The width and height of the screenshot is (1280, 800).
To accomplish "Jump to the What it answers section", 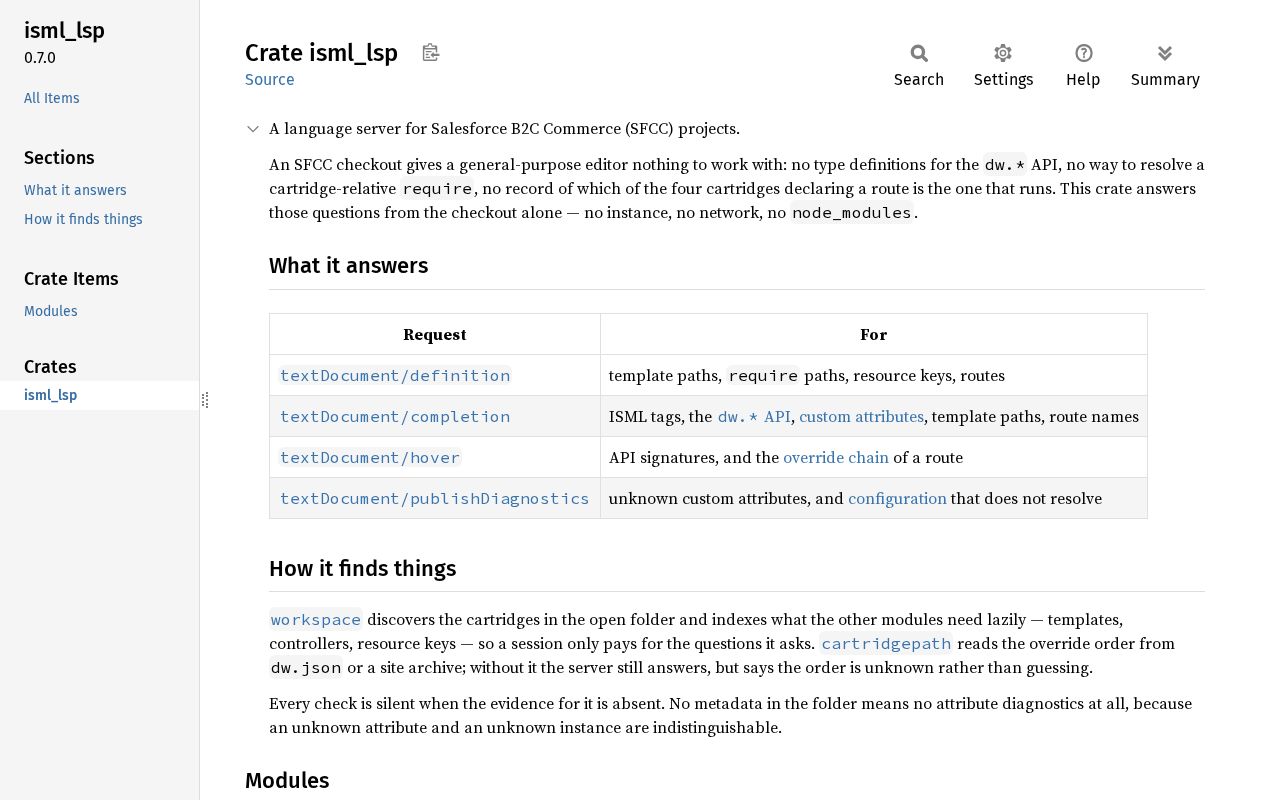I will (75, 190).
